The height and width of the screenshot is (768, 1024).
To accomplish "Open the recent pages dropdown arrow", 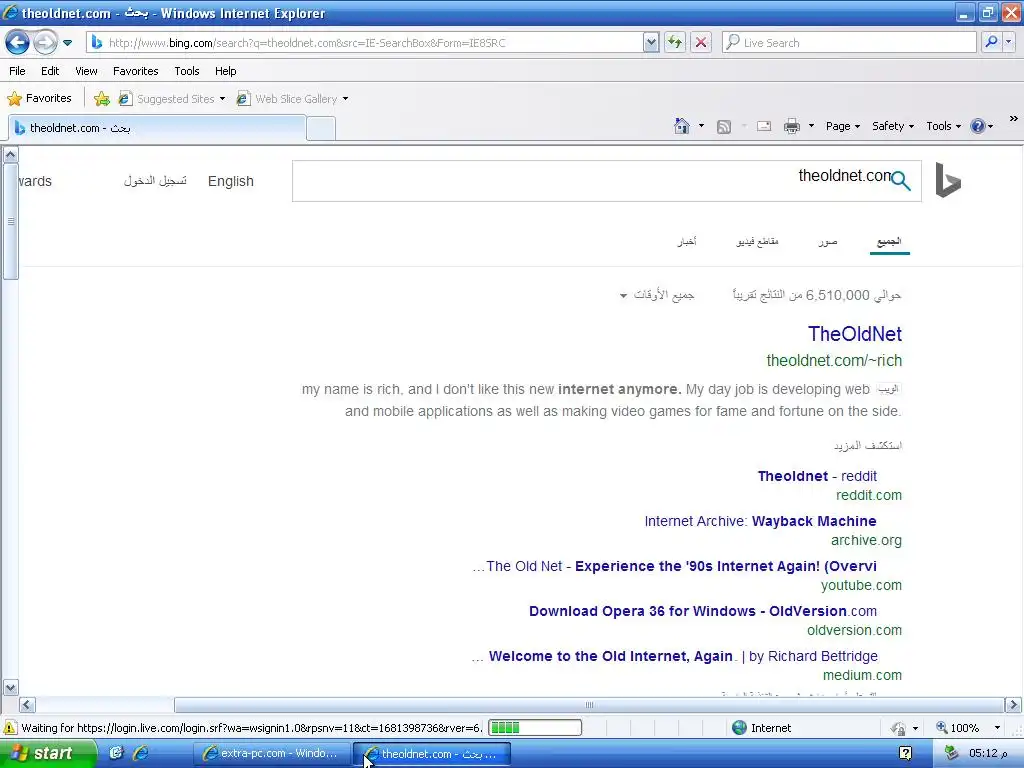I will tap(67, 43).
